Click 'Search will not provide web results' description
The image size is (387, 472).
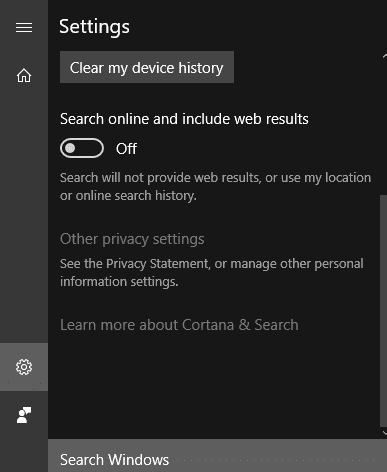(215, 187)
